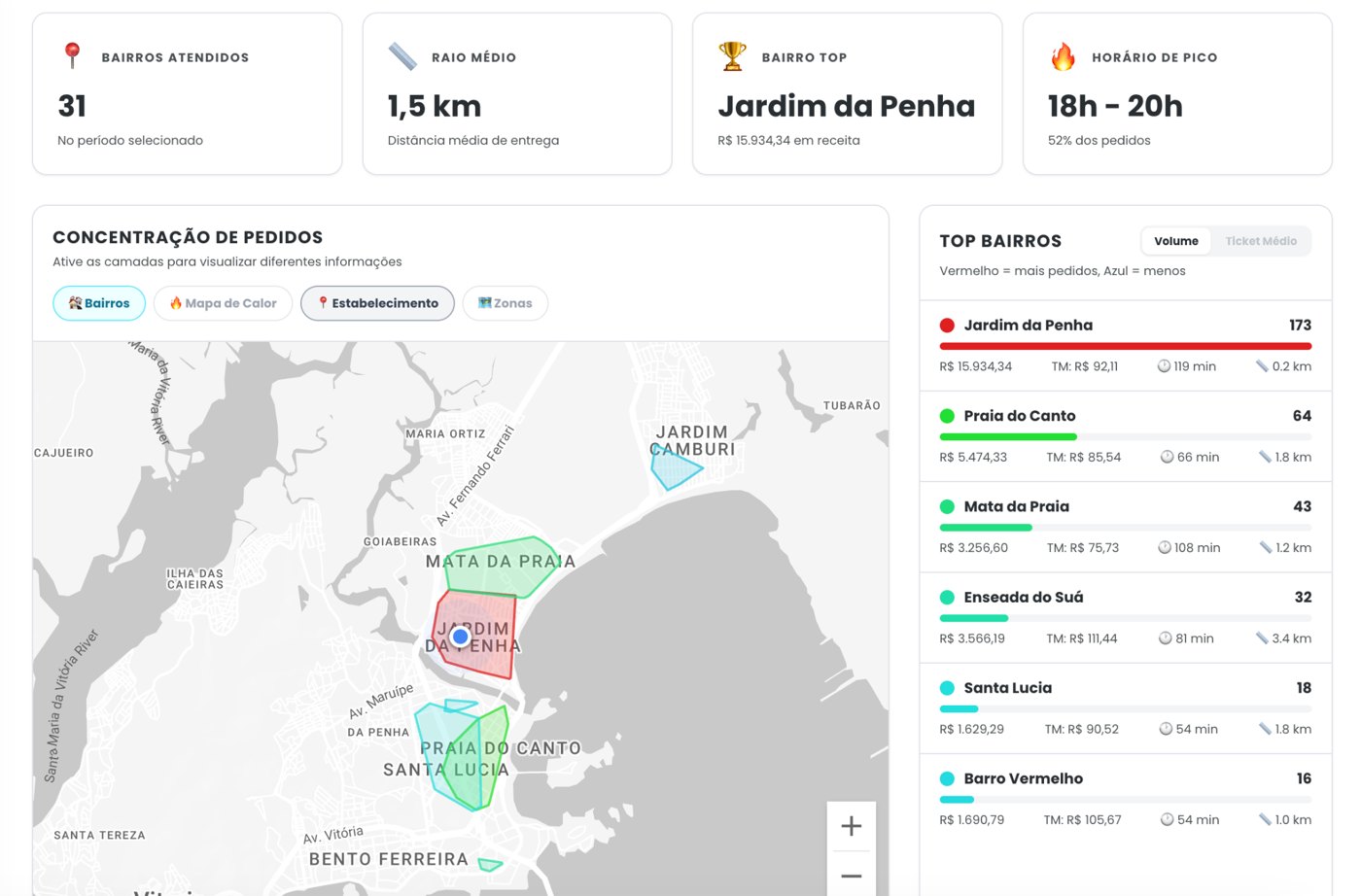
Task: Toggle the Bairros map layer
Action: pyautogui.click(x=99, y=303)
